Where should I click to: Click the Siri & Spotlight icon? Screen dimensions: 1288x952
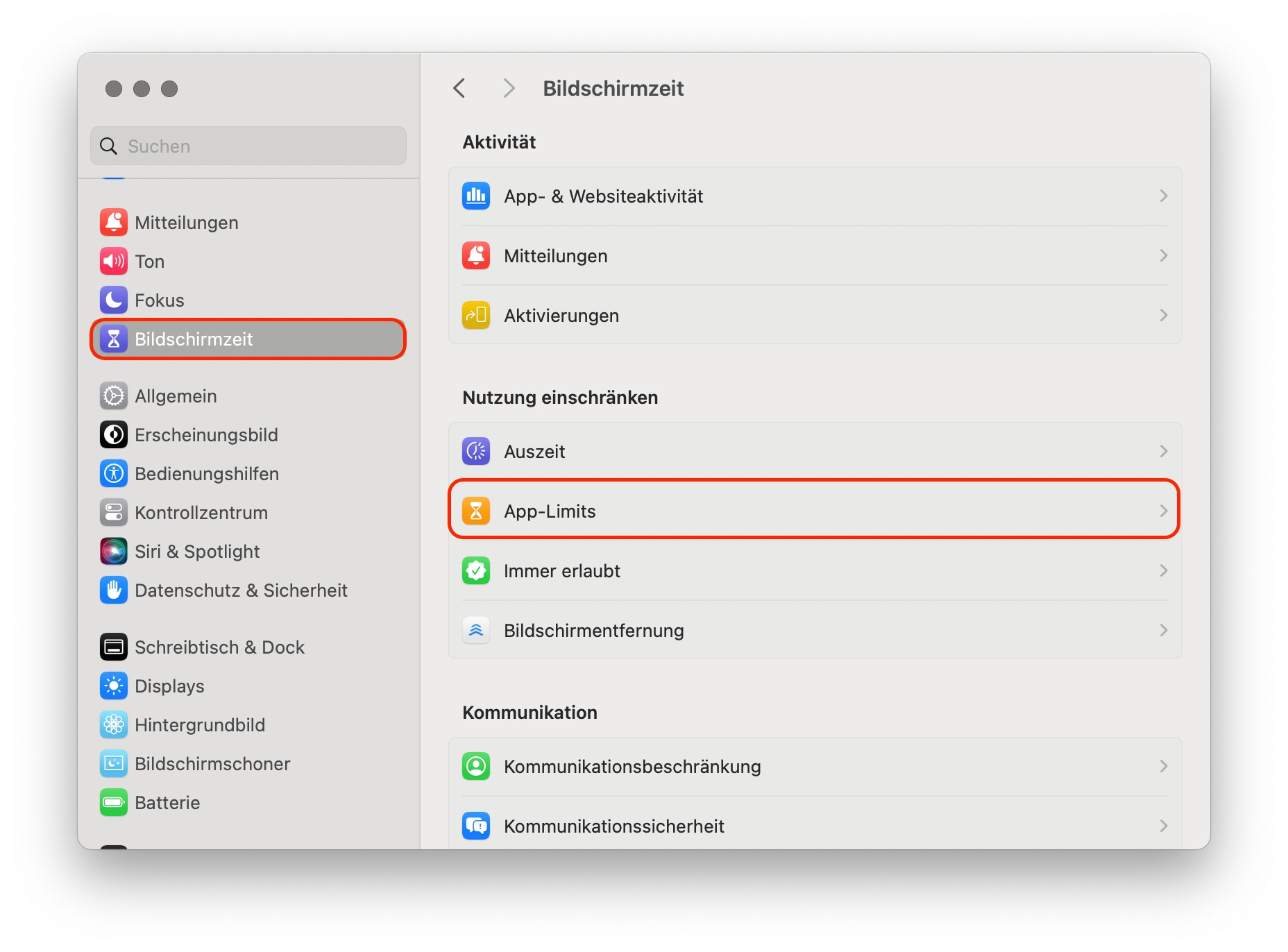pos(114,552)
